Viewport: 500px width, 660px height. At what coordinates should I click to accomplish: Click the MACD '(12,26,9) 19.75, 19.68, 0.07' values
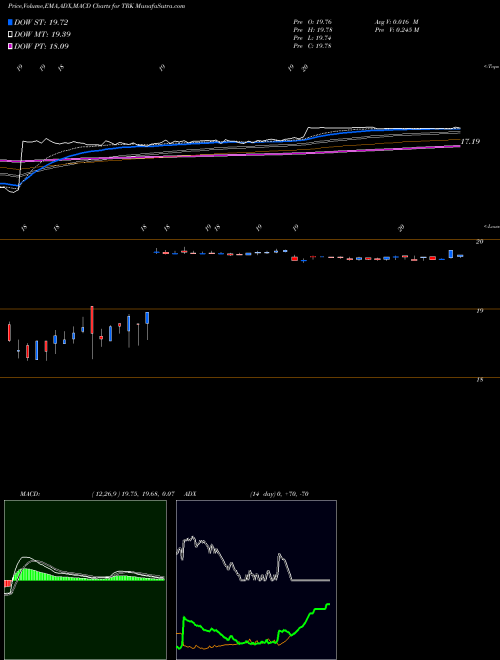point(133,494)
